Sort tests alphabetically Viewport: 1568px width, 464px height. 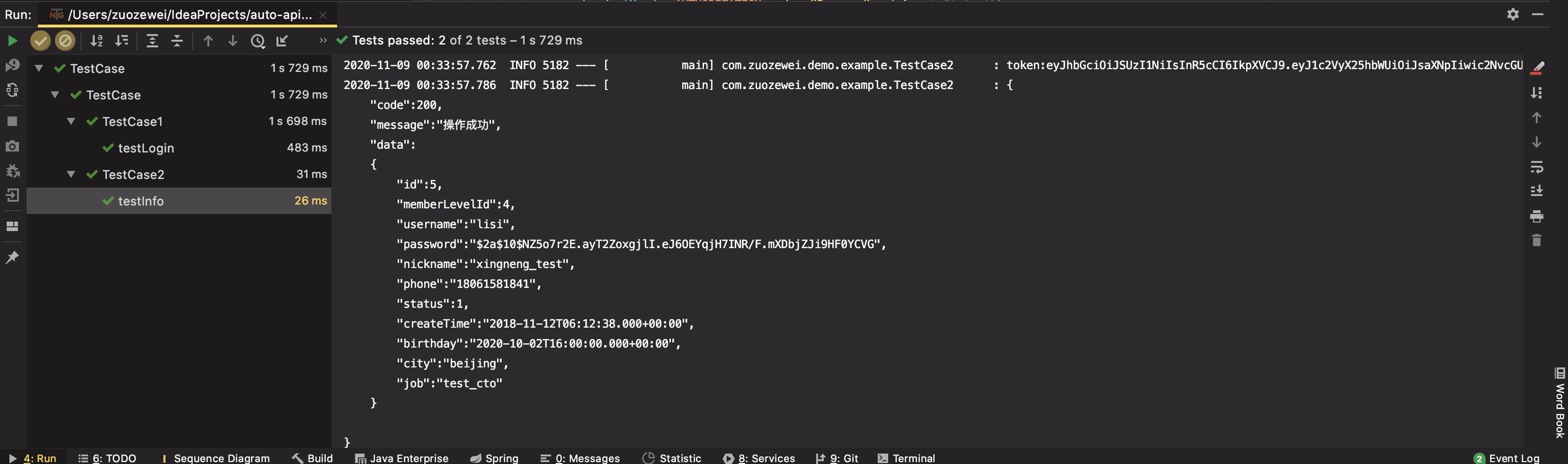96,41
